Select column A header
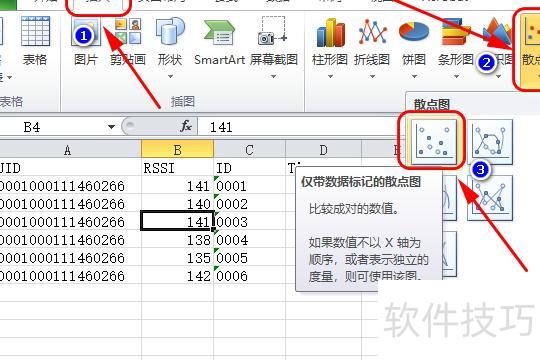The width and height of the screenshot is (540, 360). (x=70, y=150)
